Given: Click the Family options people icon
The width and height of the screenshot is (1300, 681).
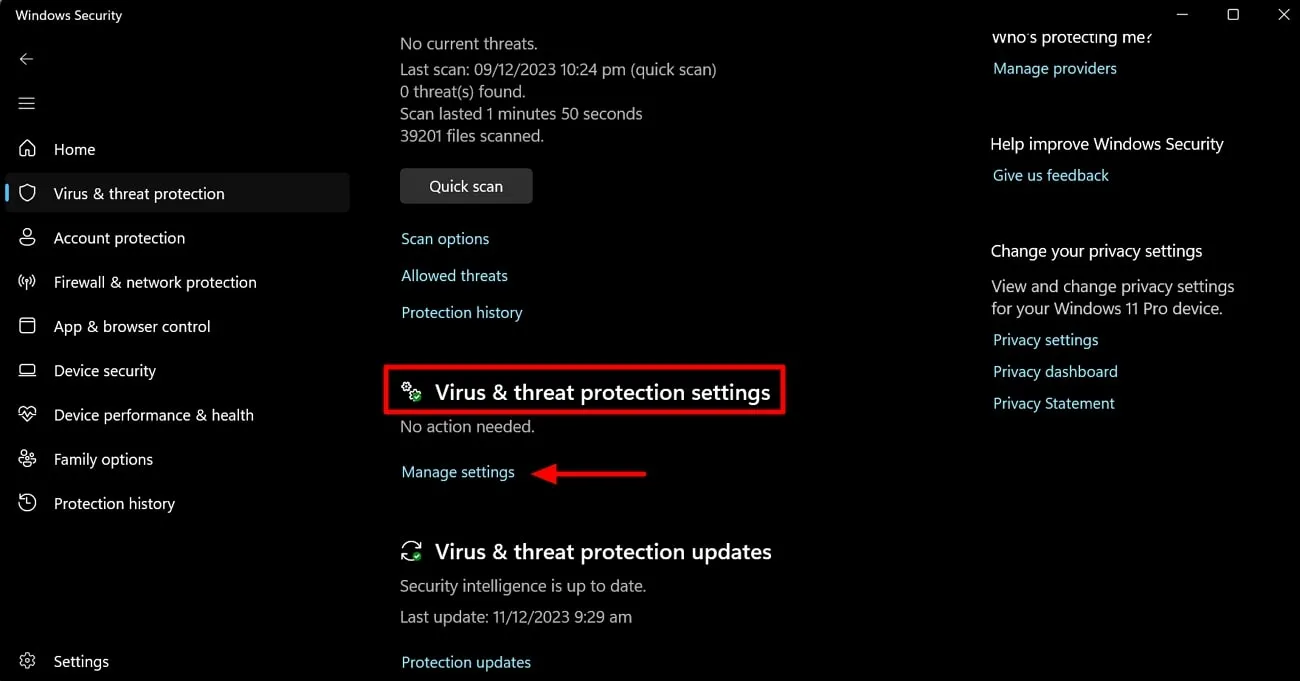Looking at the screenshot, I should click(28, 459).
